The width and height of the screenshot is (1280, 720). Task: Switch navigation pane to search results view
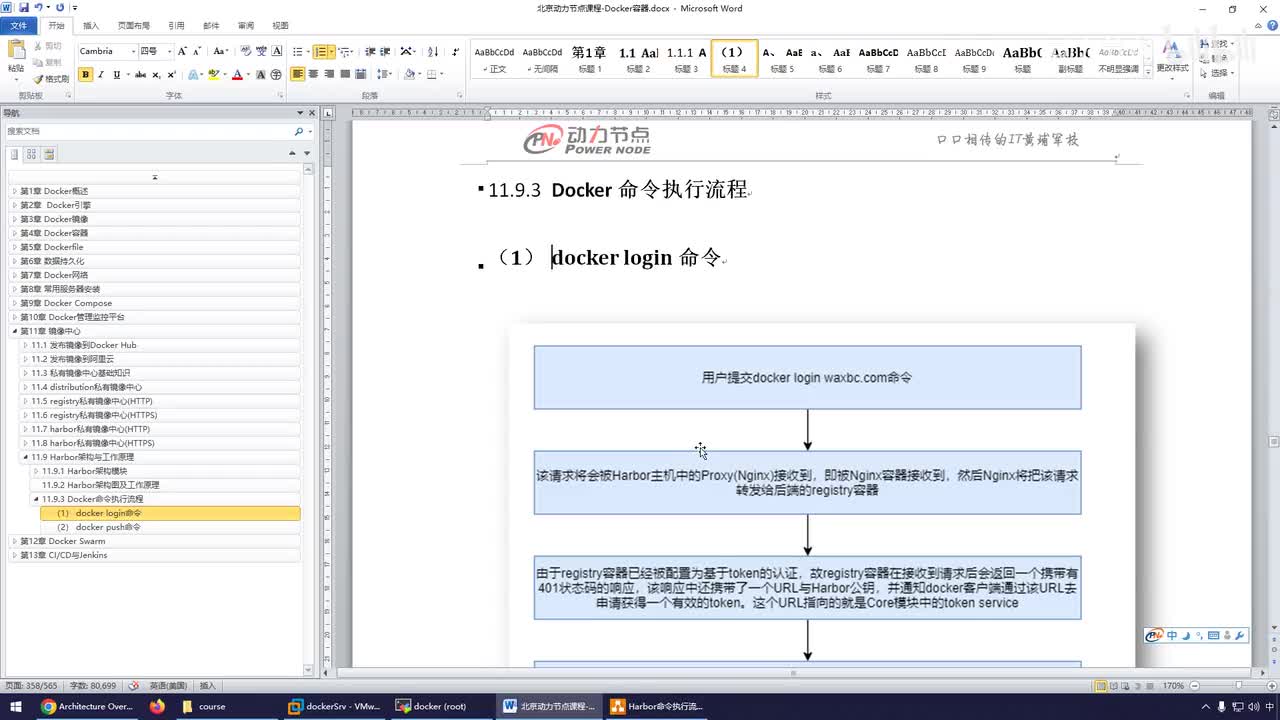pos(48,154)
